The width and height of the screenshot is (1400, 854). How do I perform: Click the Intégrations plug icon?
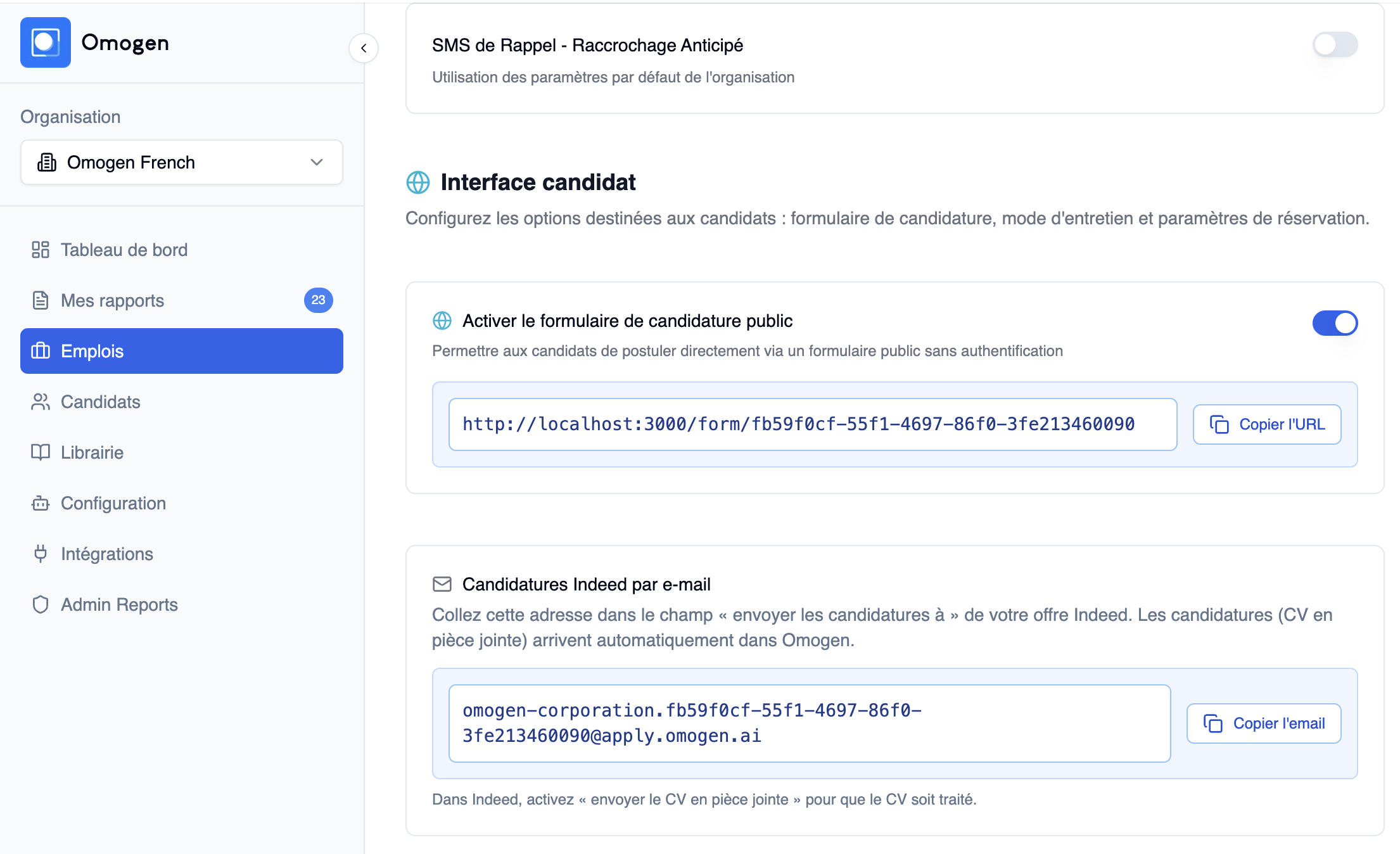41,554
